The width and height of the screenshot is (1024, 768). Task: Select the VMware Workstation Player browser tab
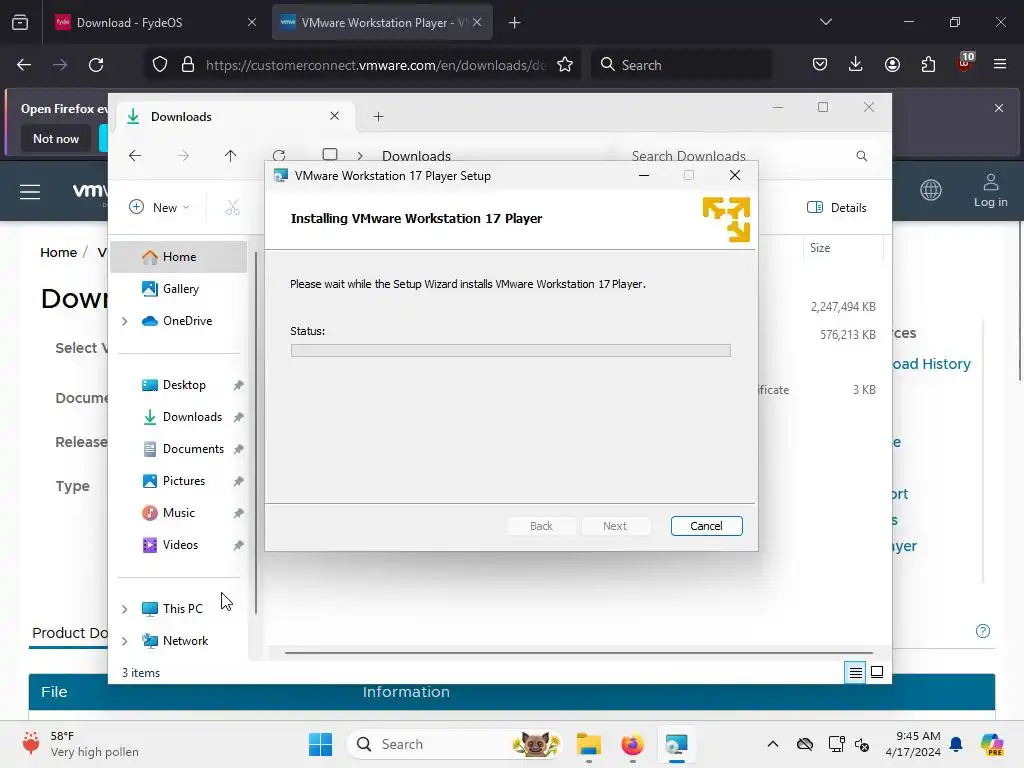[382, 22]
